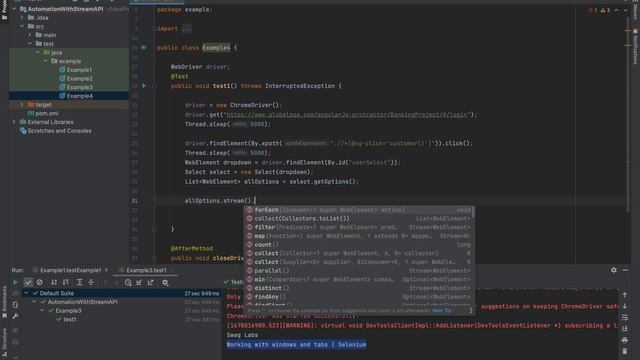Click Next Tip link in completion popup

[x=442, y=311]
